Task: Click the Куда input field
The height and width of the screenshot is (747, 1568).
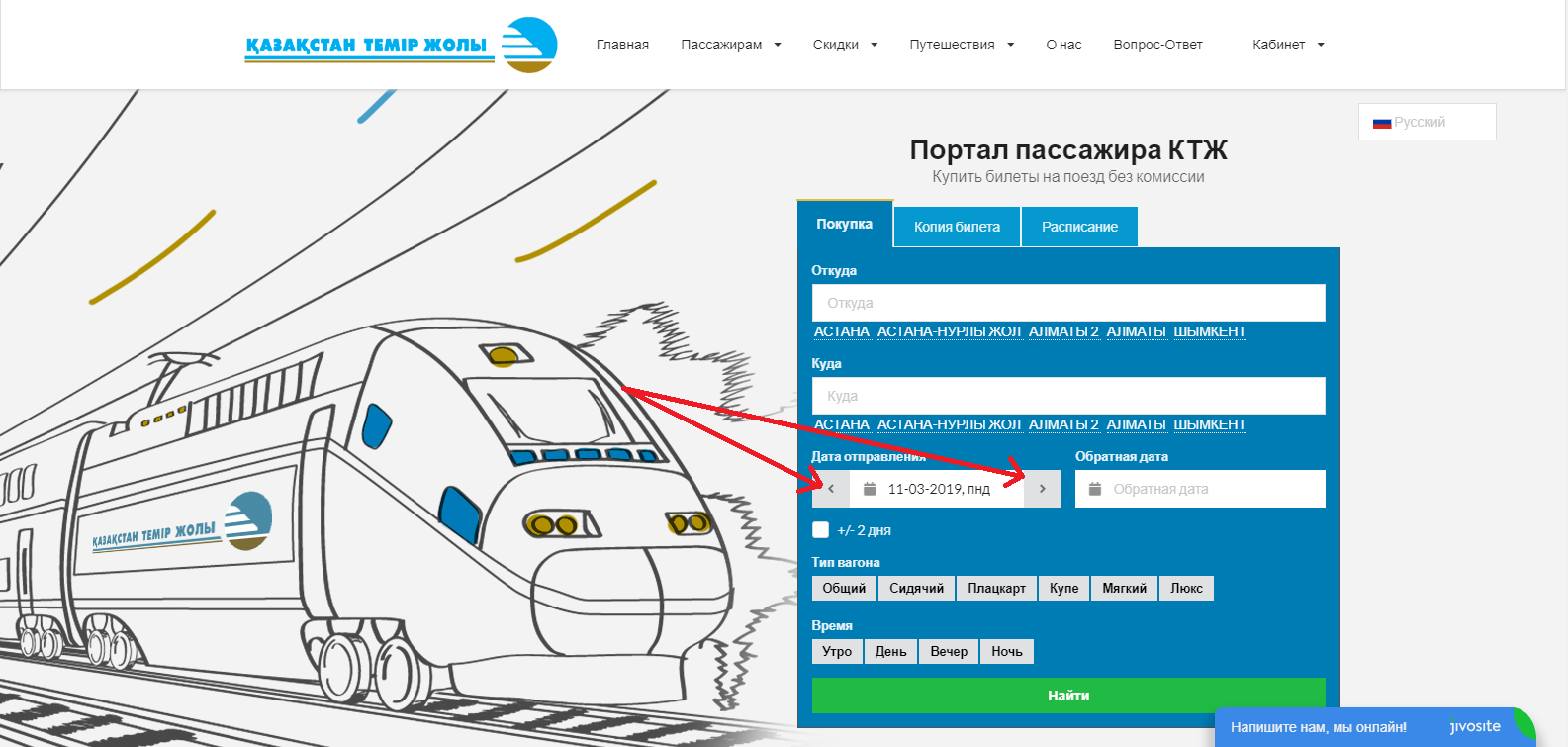Action: coord(1068,396)
